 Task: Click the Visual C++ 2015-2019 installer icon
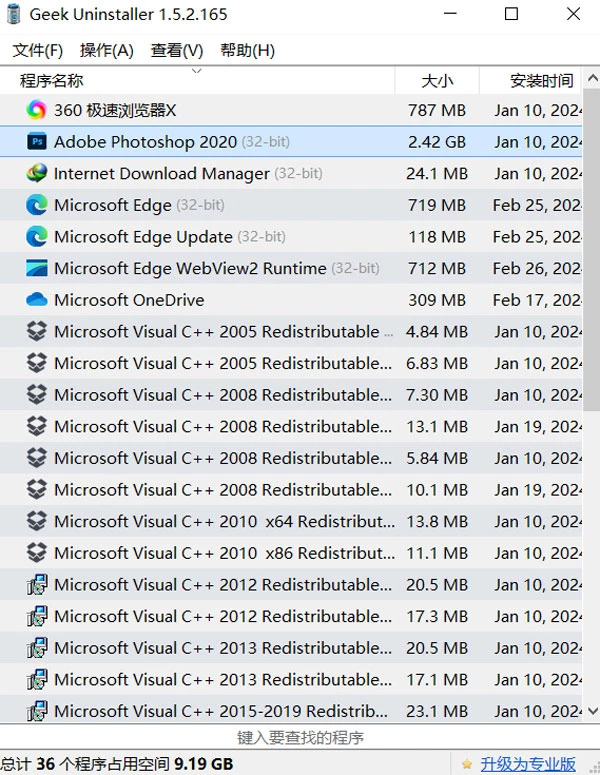click(x=37, y=711)
